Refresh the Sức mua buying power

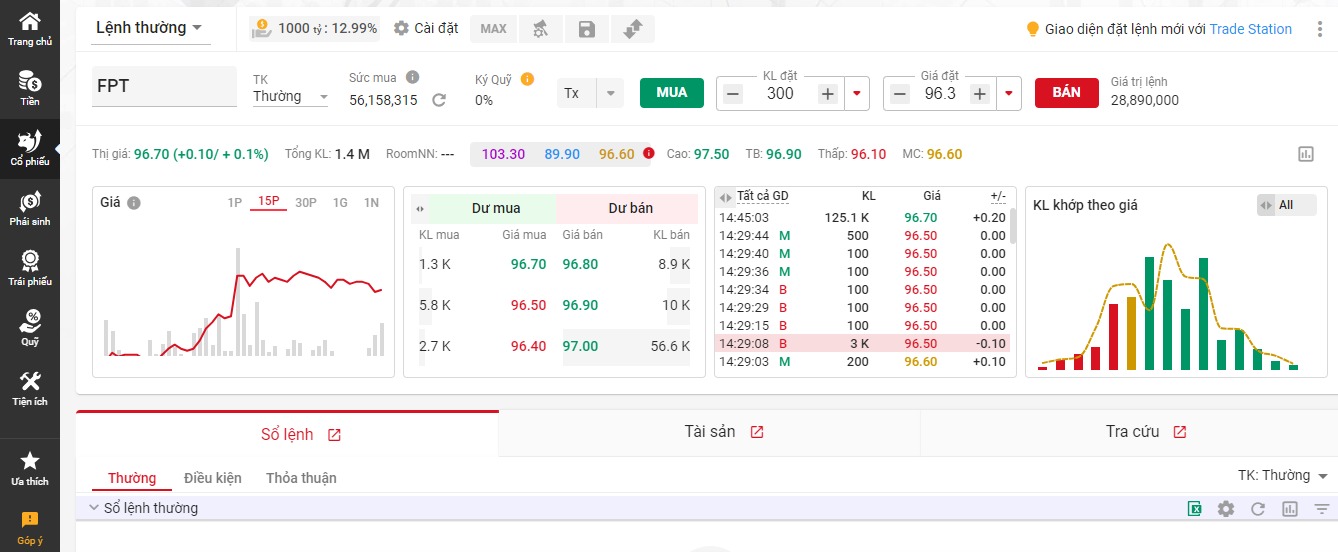(439, 100)
